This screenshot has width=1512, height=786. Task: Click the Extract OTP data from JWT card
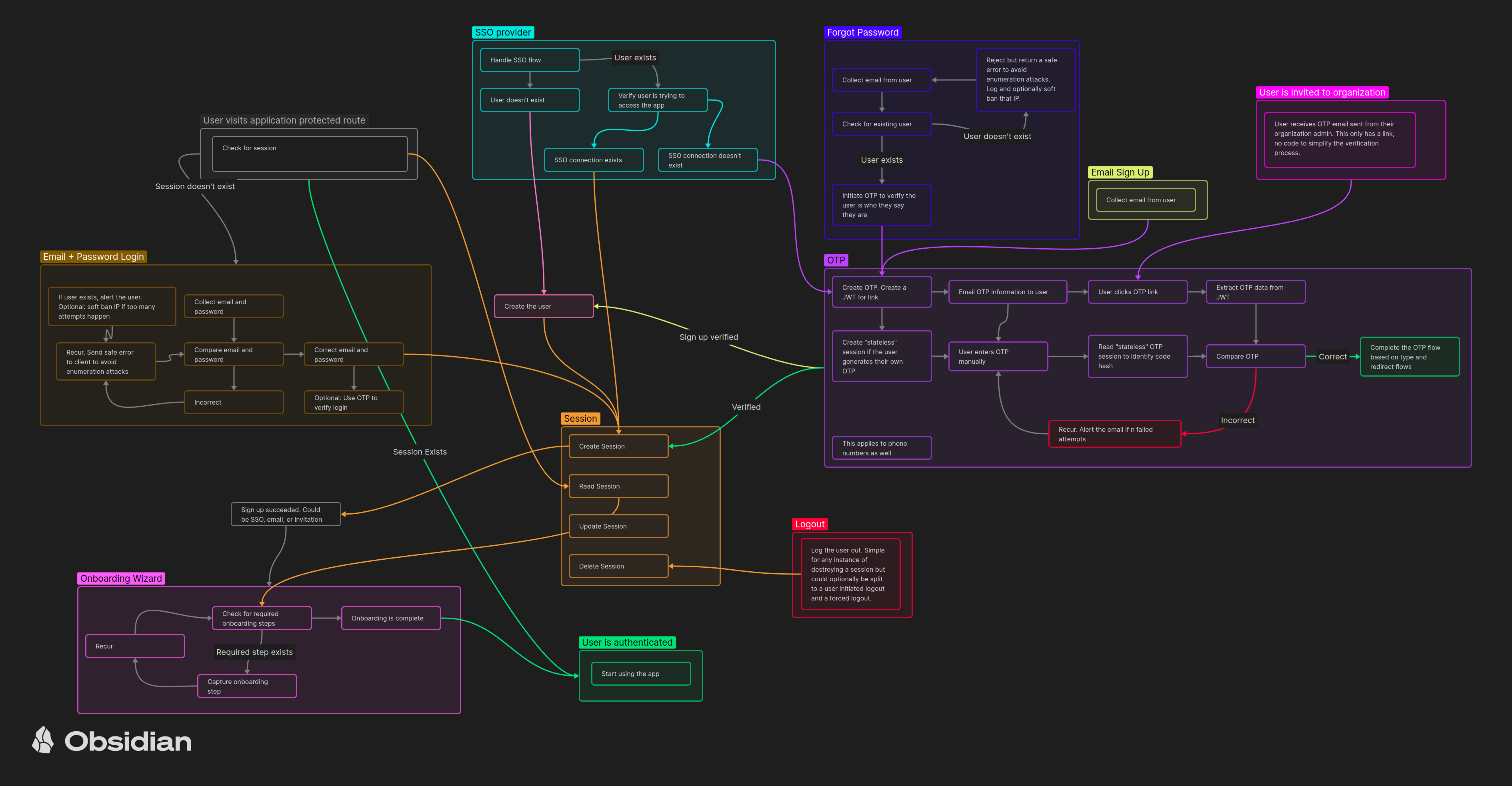pyautogui.click(x=1256, y=291)
